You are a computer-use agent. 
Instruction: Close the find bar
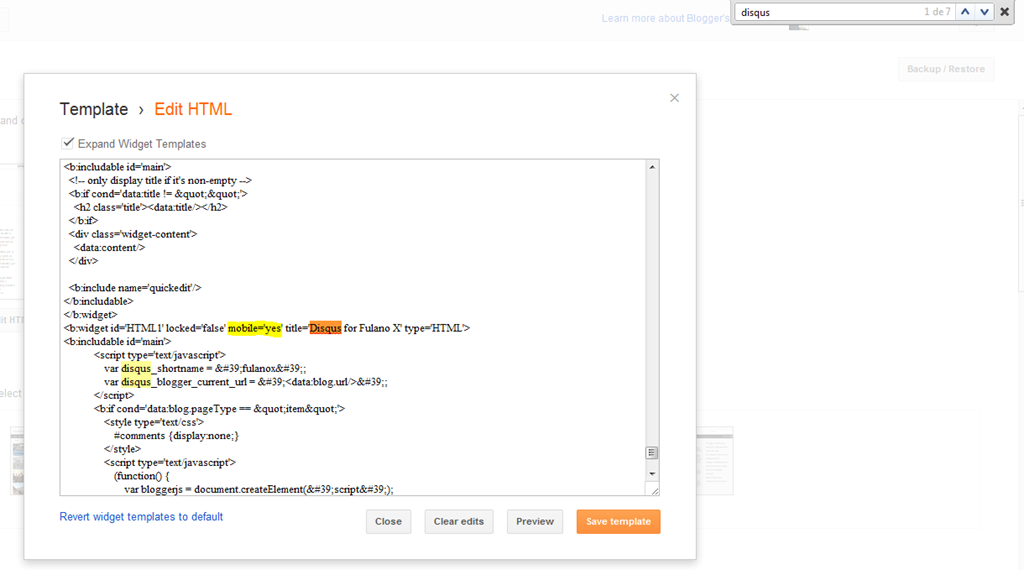pyautogui.click(x=1004, y=12)
